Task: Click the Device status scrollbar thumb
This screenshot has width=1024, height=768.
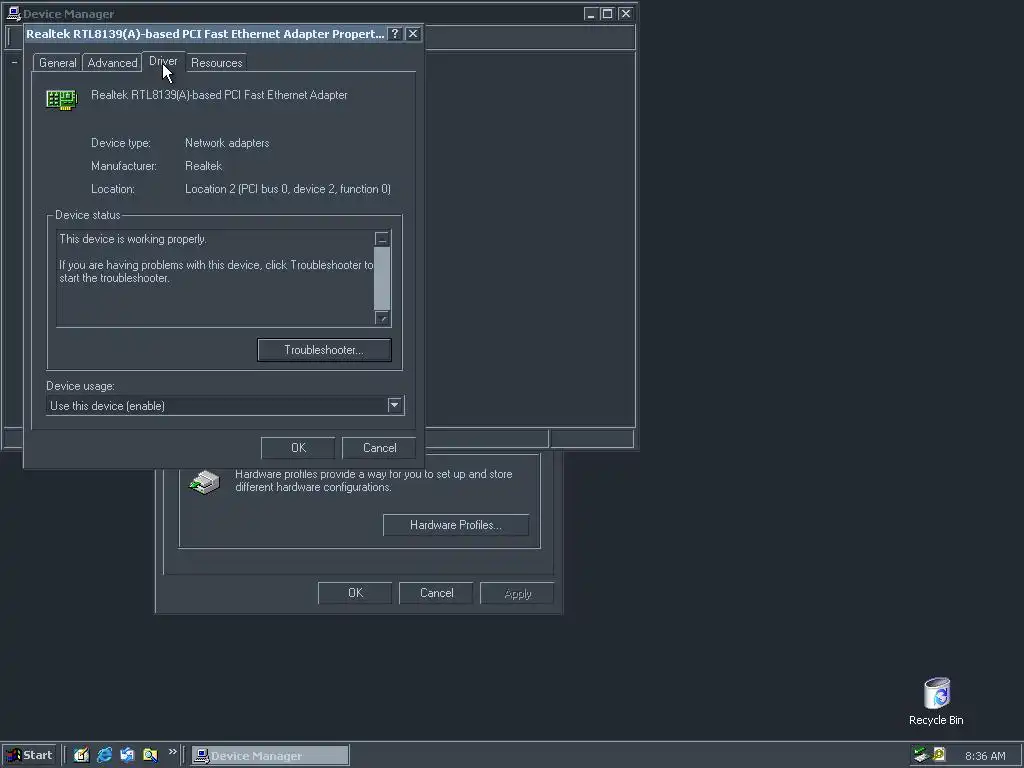Action: pos(382,278)
